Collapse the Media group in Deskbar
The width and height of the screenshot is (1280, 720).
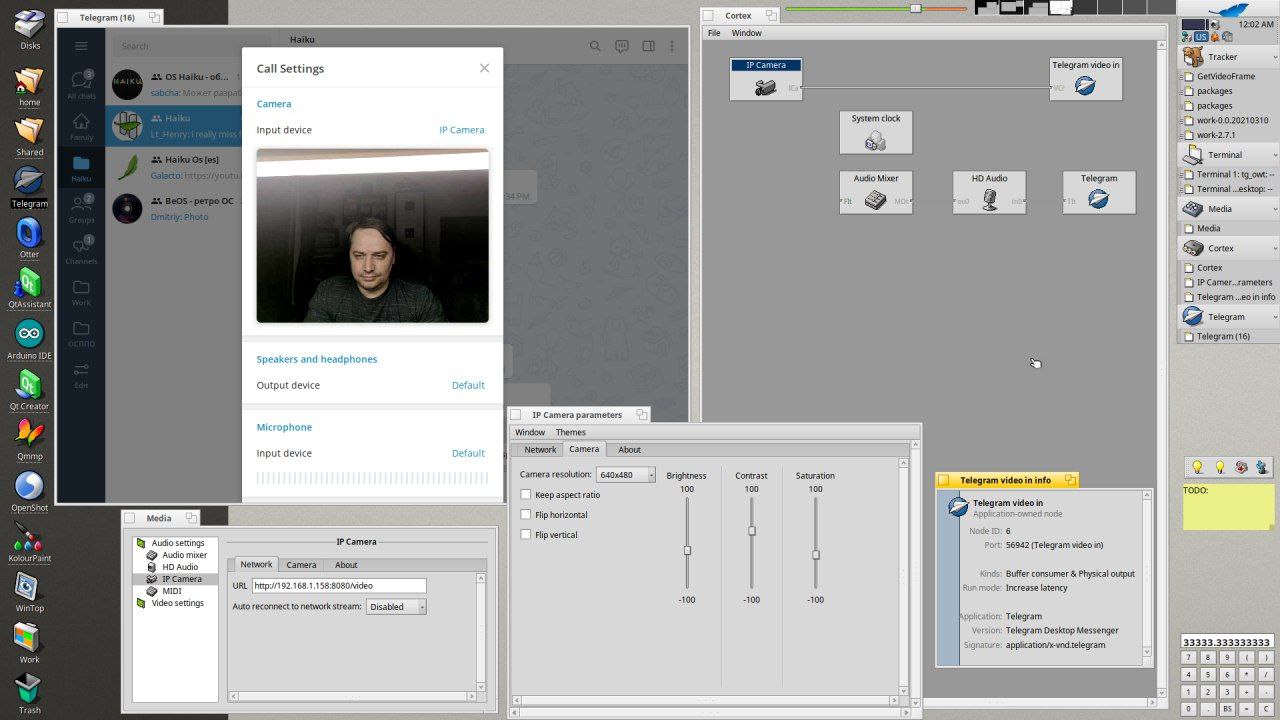(x=1274, y=209)
